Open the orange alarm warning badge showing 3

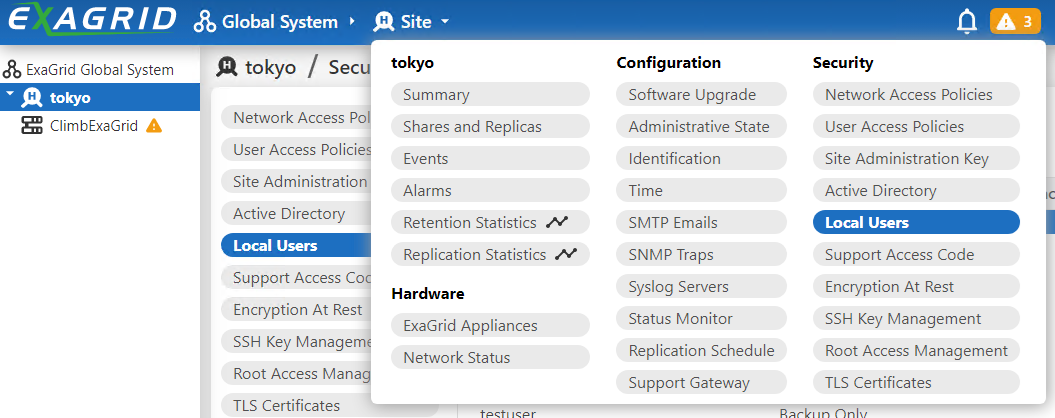[x=1015, y=22]
